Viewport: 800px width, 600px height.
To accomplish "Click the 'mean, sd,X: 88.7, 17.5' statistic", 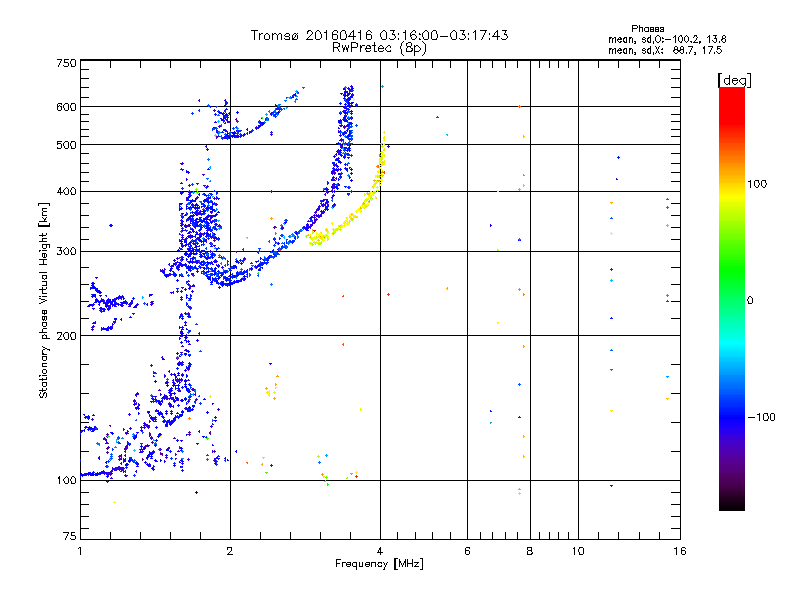I will (x=665, y=50).
